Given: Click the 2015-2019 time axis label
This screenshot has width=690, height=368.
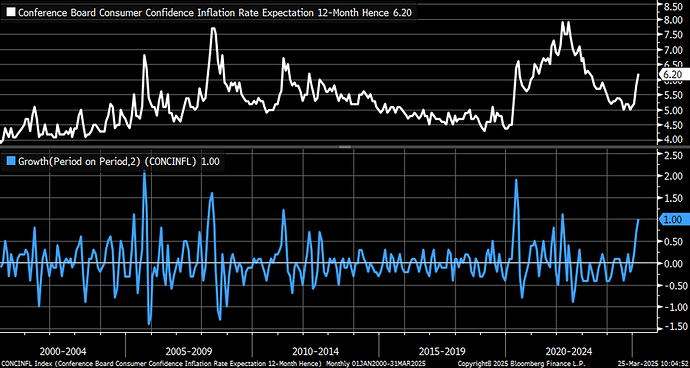Looking at the screenshot, I should coord(442,352).
